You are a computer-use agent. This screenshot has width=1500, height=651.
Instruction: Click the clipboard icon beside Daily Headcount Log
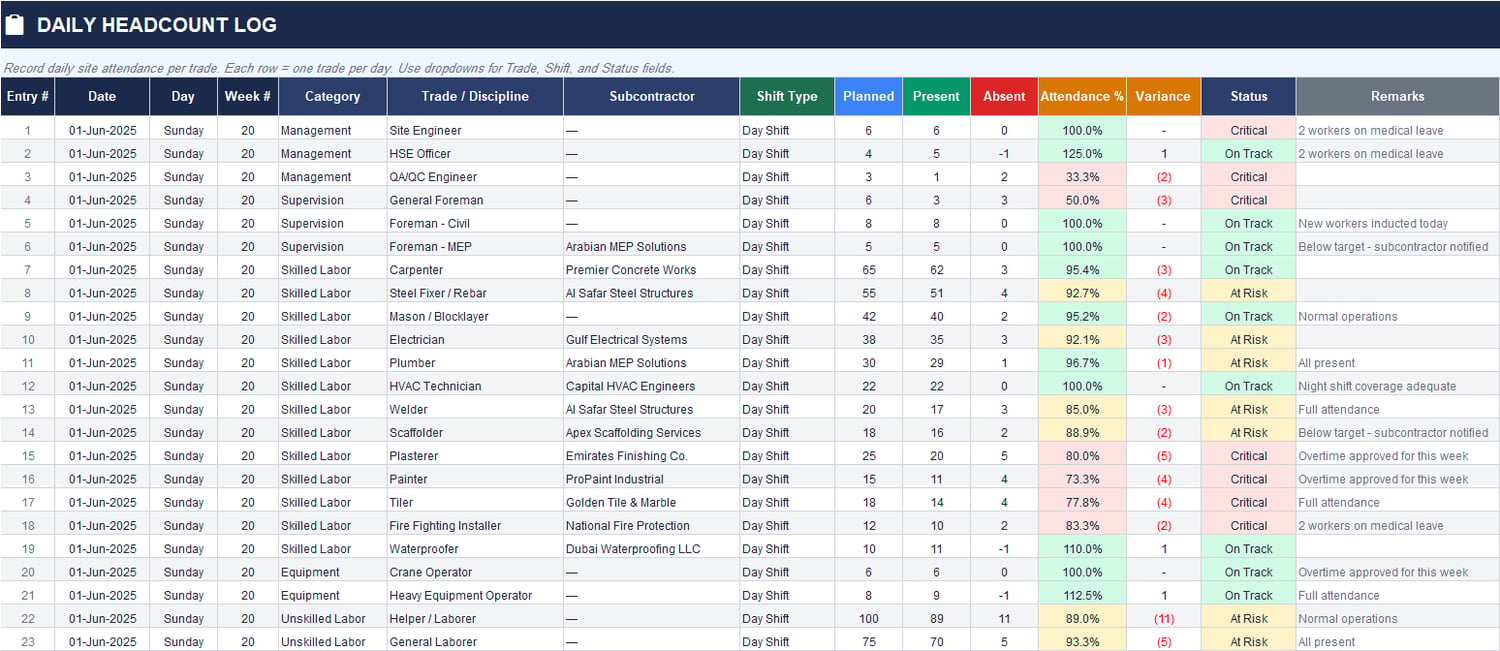point(15,25)
